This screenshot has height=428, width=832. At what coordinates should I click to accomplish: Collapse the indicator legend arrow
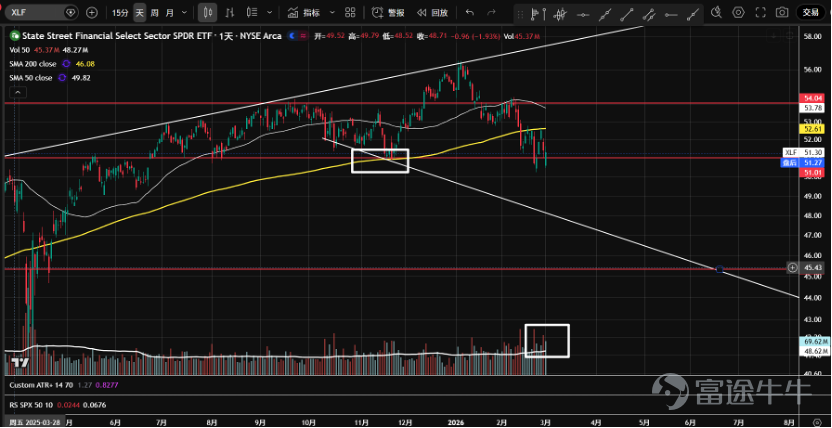(x=18, y=92)
